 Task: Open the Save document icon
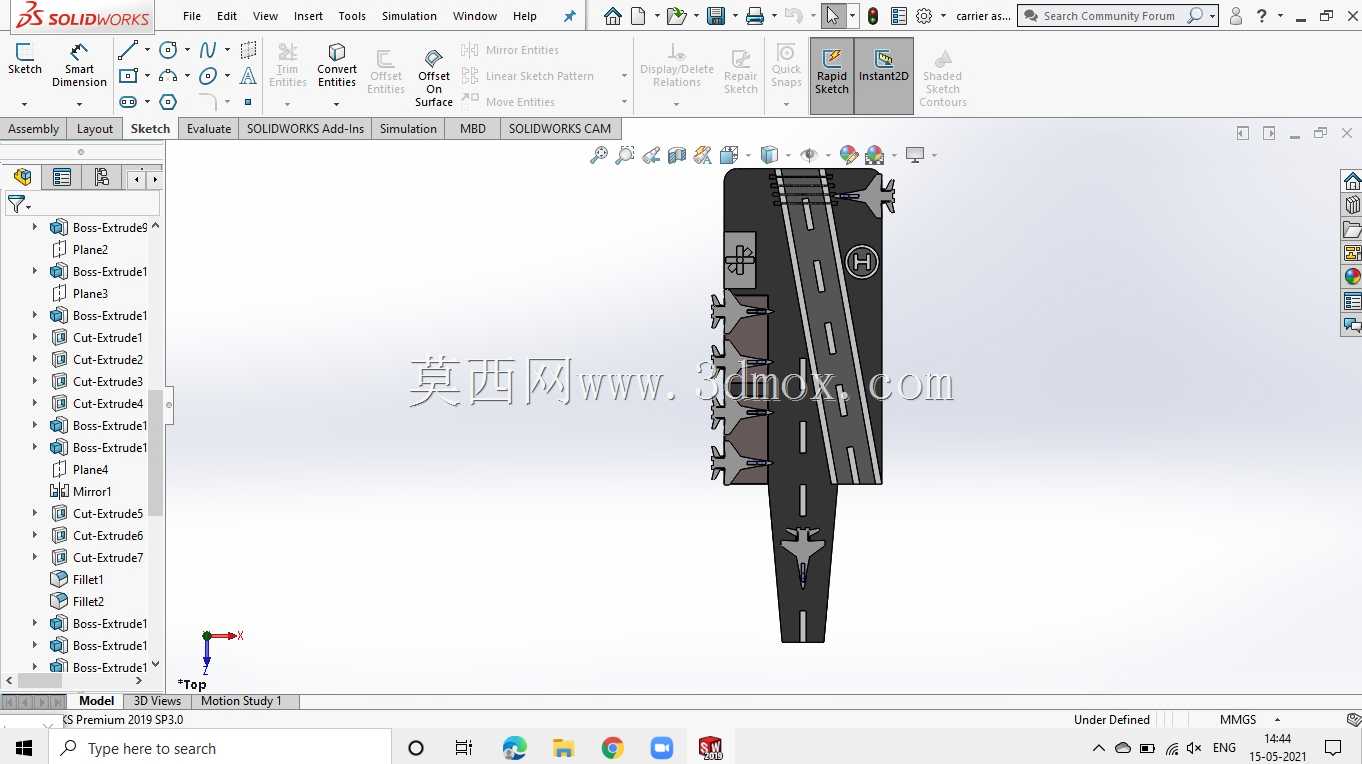[715, 16]
